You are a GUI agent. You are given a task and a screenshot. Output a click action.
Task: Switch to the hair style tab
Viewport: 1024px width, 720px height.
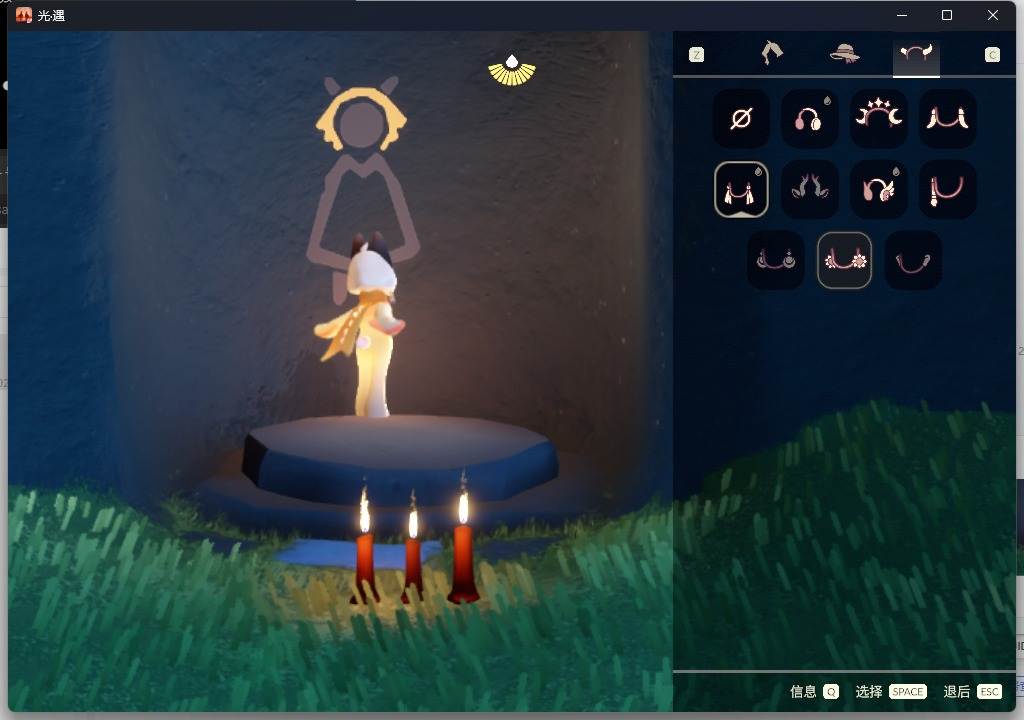point(772,53)
